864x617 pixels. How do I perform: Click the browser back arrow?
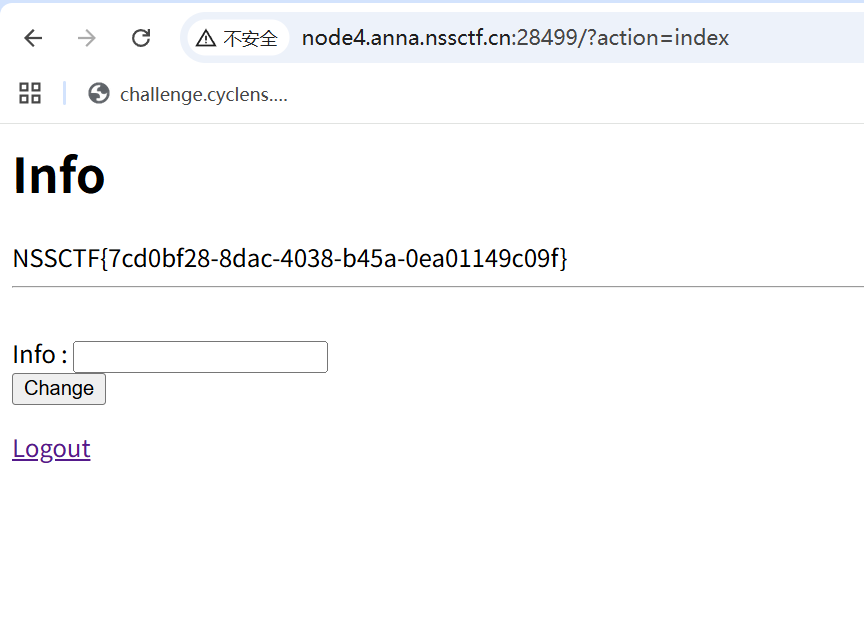click(x=33, y=38)
